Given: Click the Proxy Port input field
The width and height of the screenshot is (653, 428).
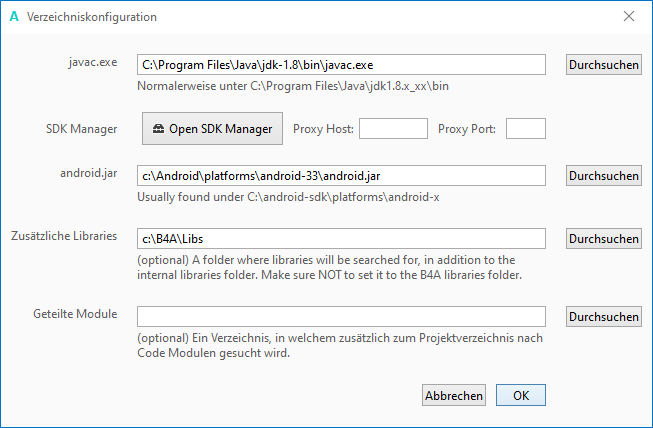Looking at the screenshot, I should (526, 129).
